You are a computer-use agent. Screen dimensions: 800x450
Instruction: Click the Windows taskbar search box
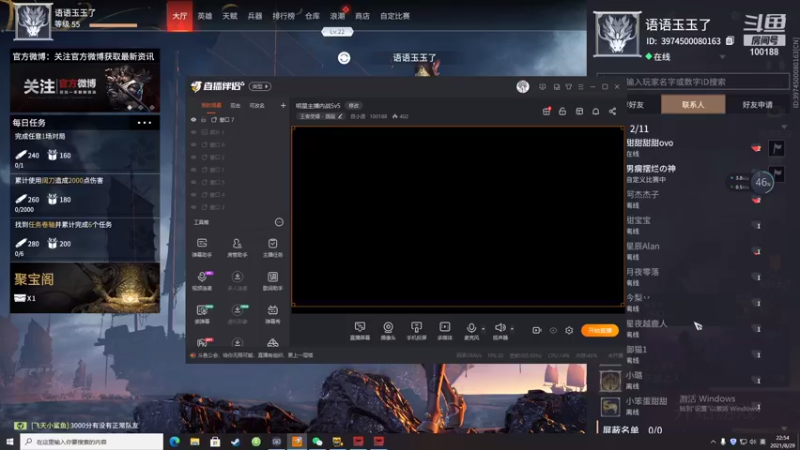(x=92, y=441)
